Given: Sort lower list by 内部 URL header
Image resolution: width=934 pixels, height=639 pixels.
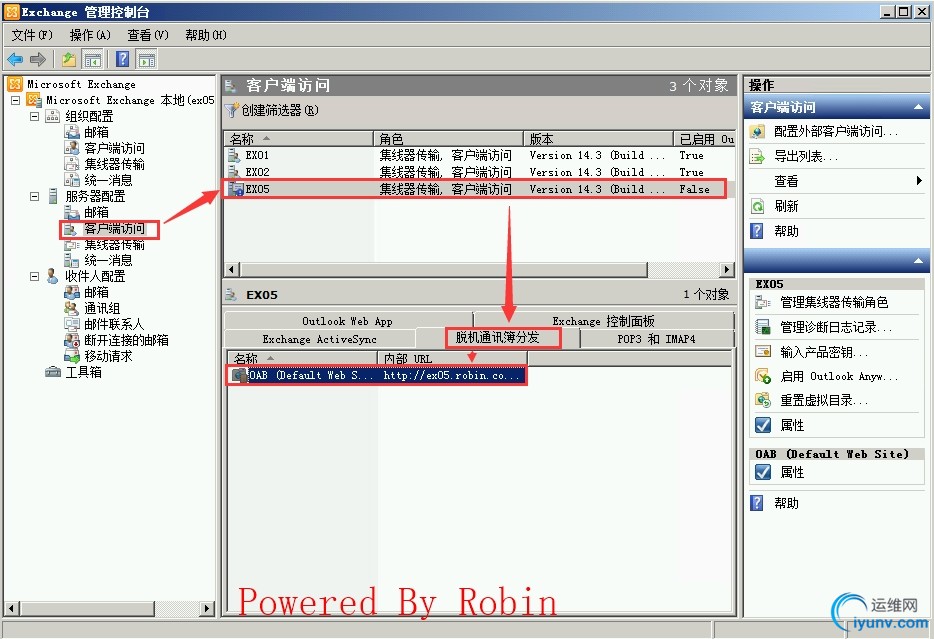Looking at the screenshot, I should click(452, 359).
